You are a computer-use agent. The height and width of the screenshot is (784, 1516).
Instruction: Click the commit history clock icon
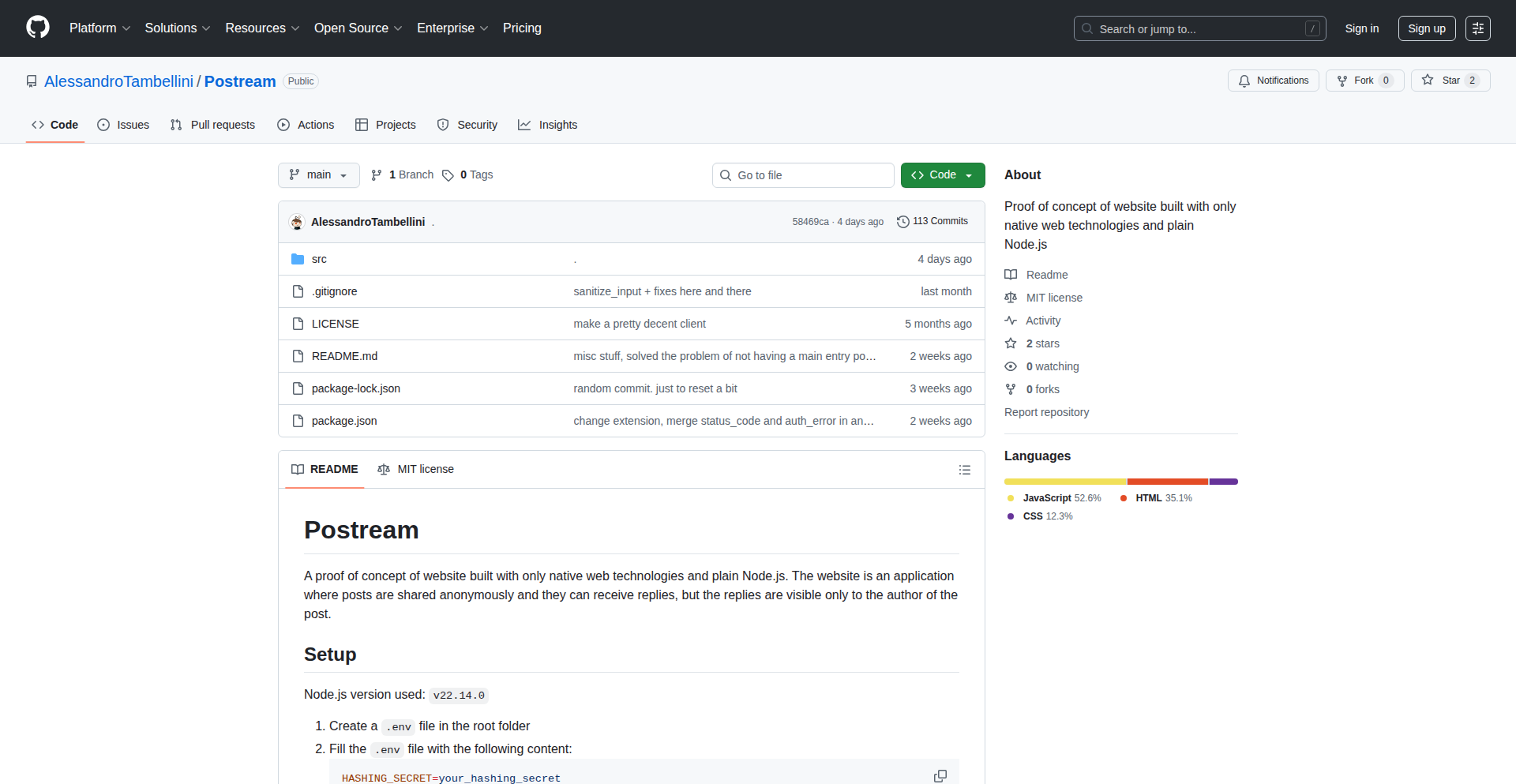click(x=903, y=222)
